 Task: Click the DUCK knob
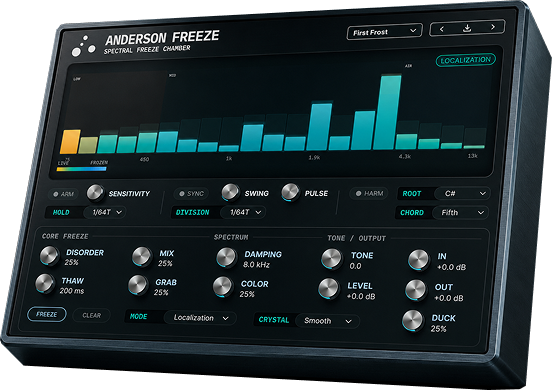click(413, 321)
